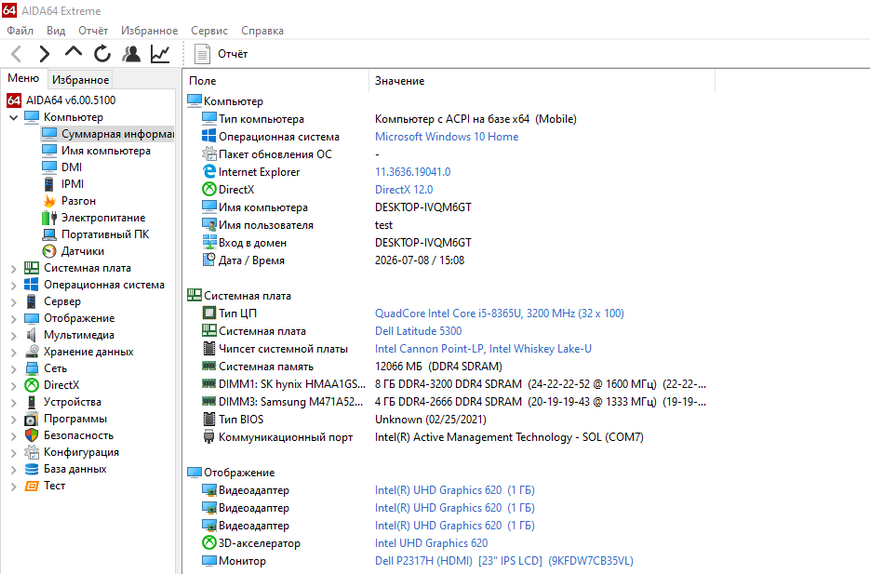This screenshot has width=870, height=574.
Task: Expand the Отображение tree node
Action: click(13, 318)
